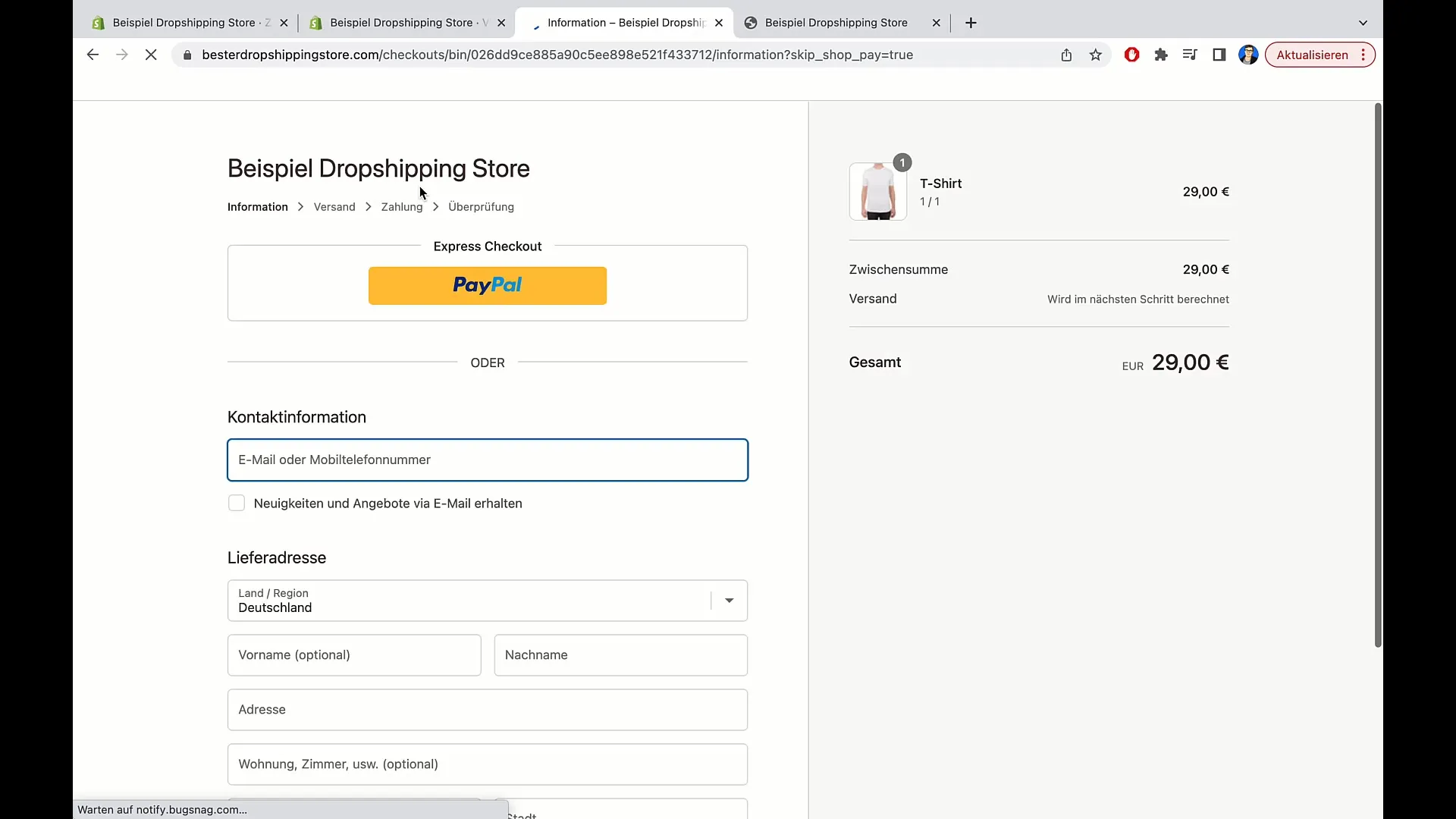1456x819 pixels.
Task: Check Neuigkeiten und Angebote via E-Mail erhalten
Action: 237,504
